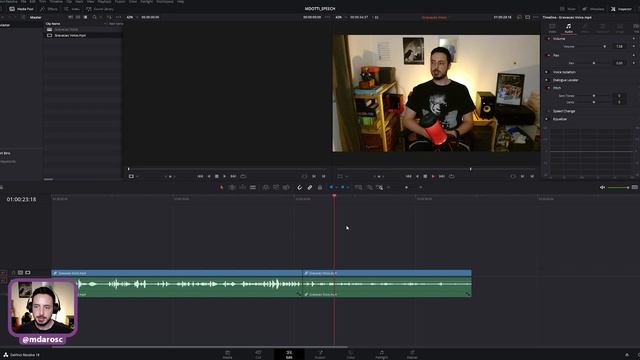Switch to the Deliver page
The height and width of the screenshot is (360, 640).
[412, 354]
